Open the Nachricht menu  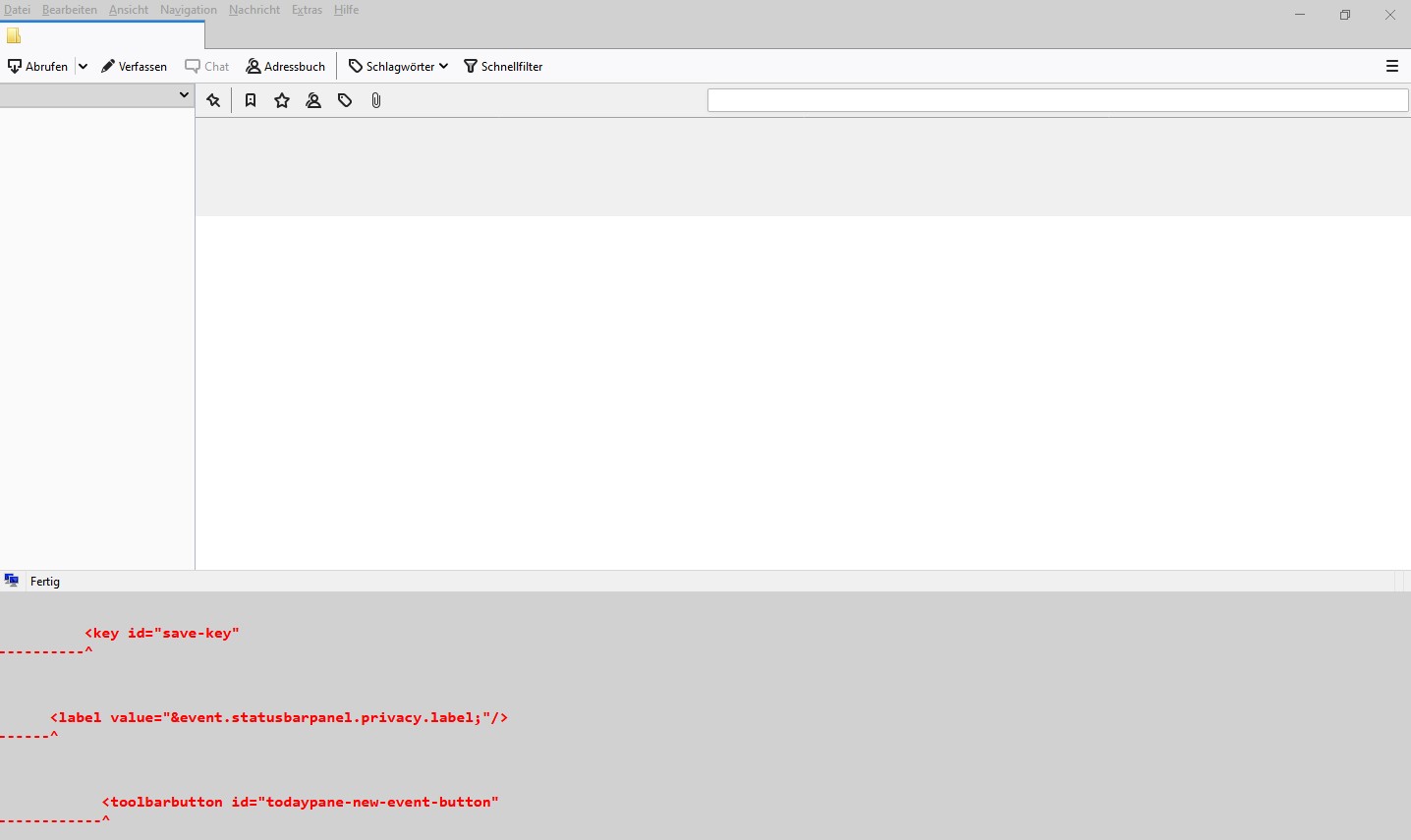tap(254, 10)
